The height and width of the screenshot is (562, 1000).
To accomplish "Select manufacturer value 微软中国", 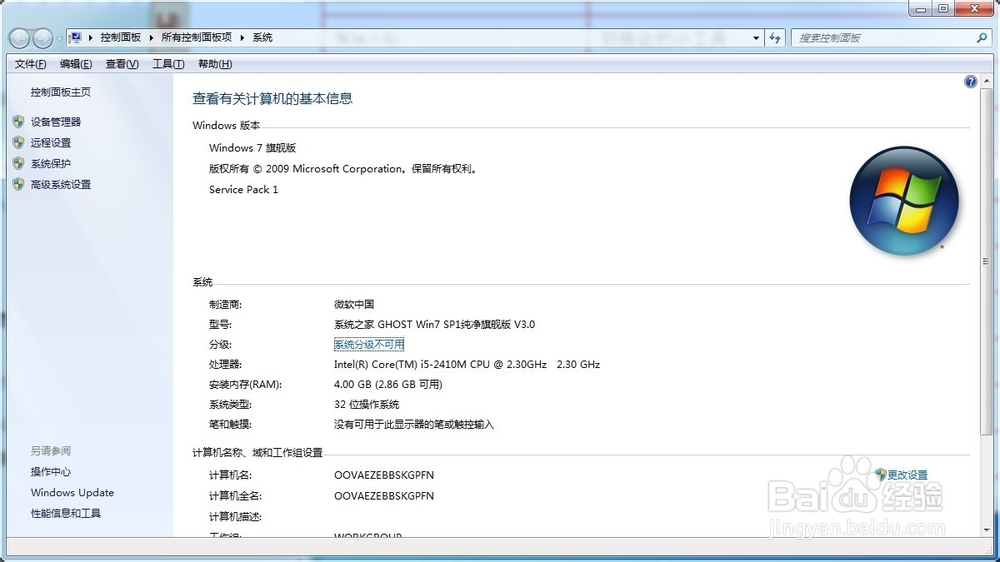I will [354, 304].
